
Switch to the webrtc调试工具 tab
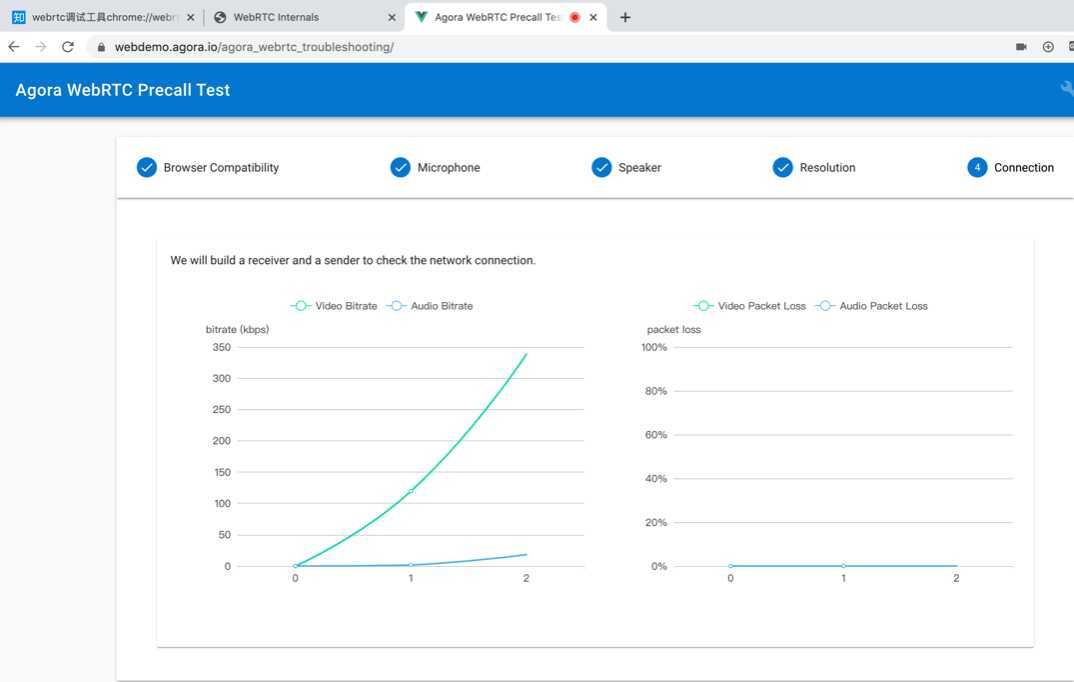point(103,17)
